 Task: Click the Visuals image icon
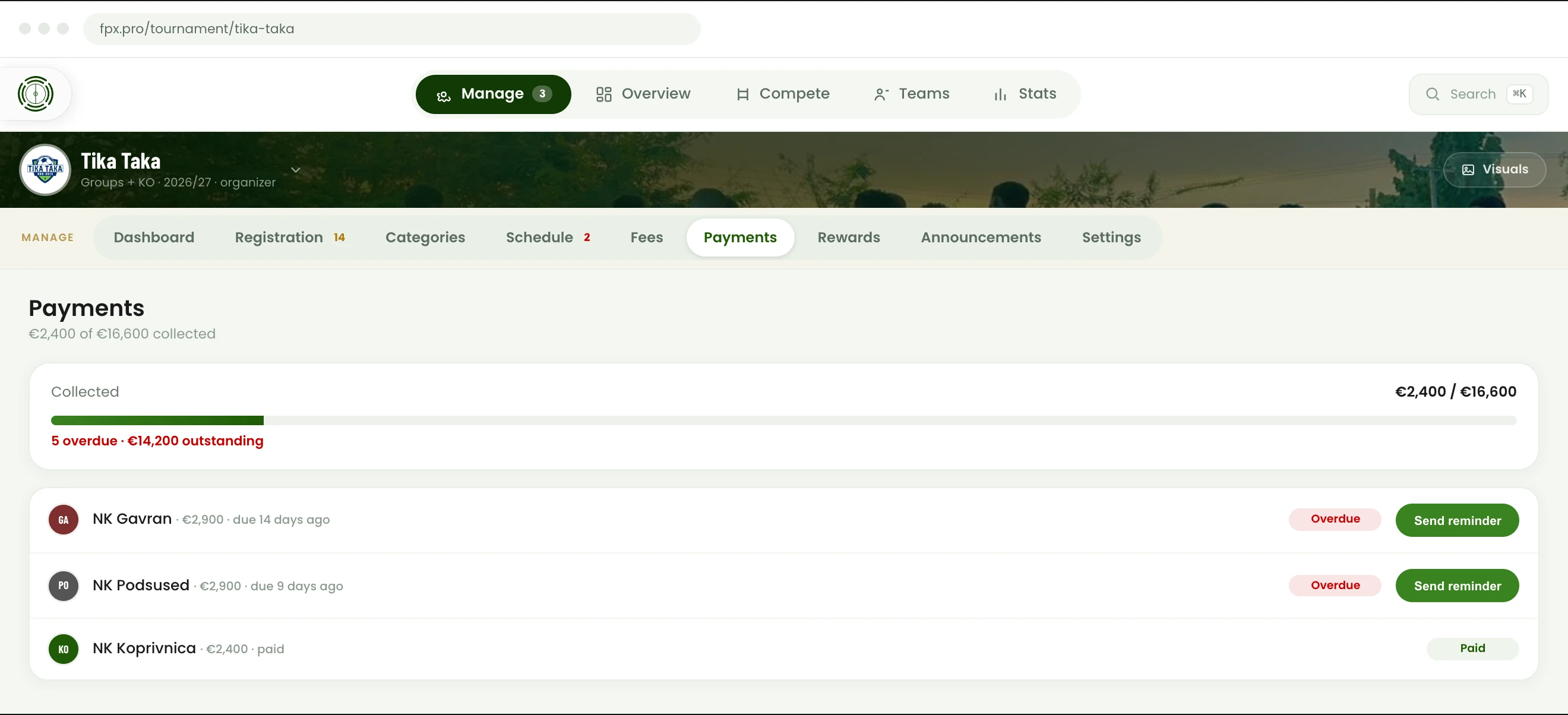point(1468,170)
